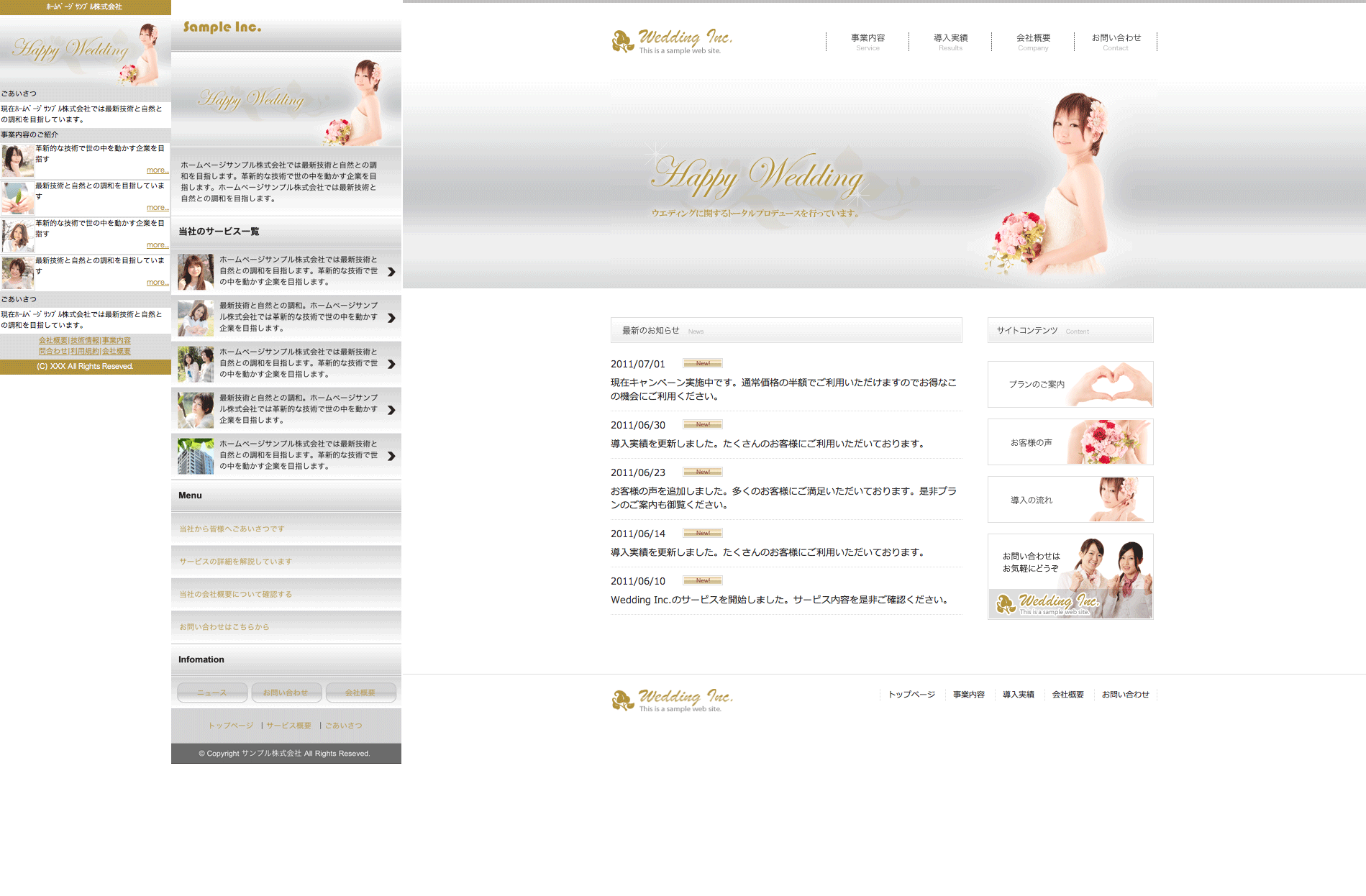Open the third service list chevron arrow
This screenshot has width=1366, height=896.
click(x=391, y=364)
